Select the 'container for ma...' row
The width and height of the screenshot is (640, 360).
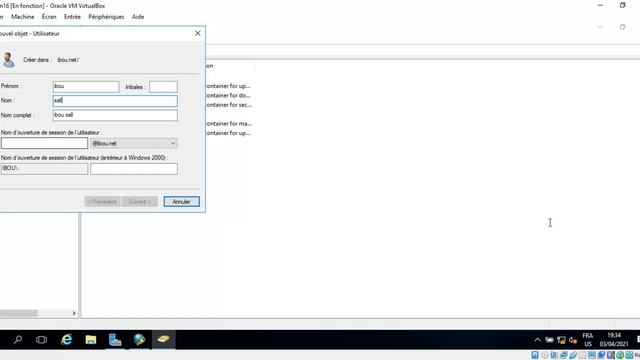click(229, 123)
